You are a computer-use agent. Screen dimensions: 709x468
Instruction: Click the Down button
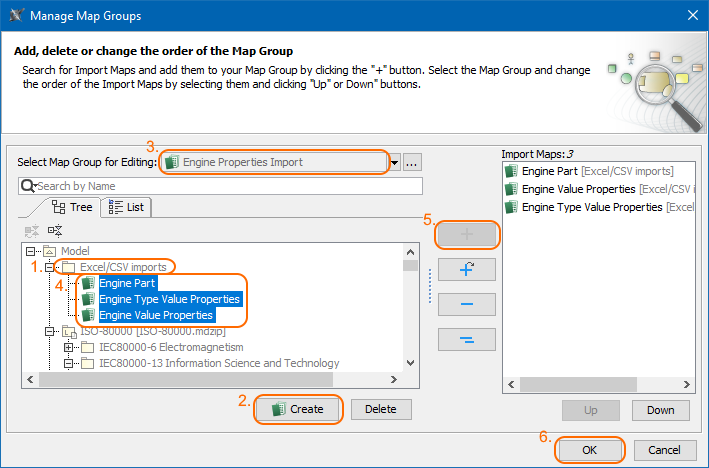point(660,410)
